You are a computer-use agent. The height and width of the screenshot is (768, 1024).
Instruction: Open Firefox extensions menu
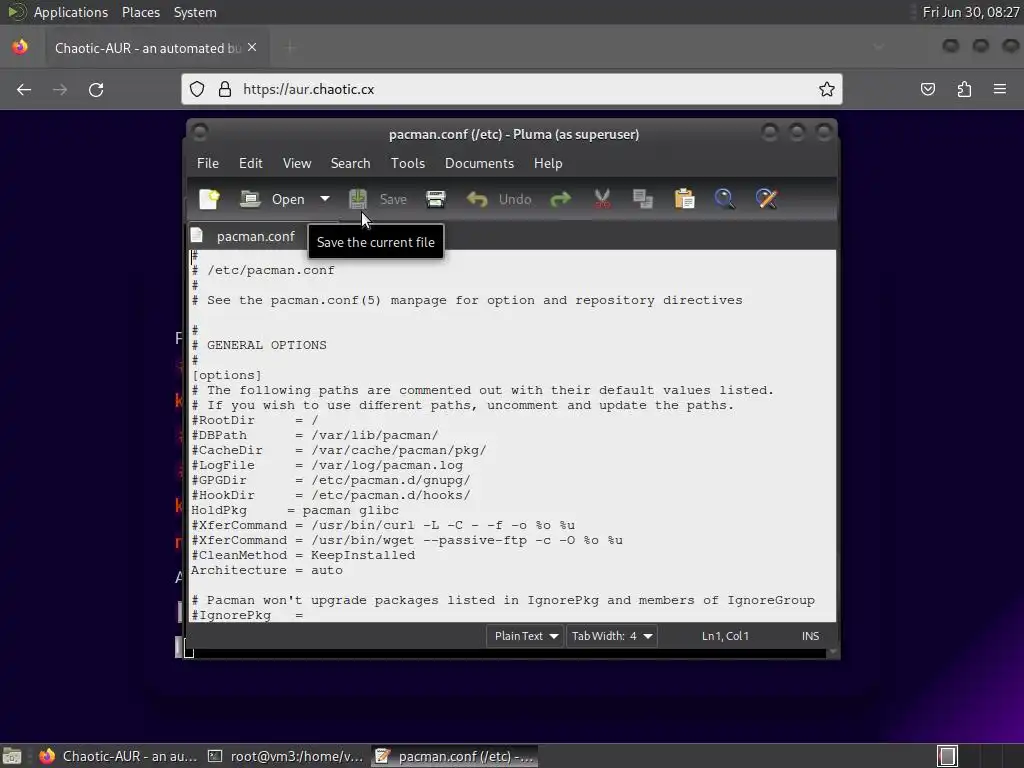[x=964, y=89]
